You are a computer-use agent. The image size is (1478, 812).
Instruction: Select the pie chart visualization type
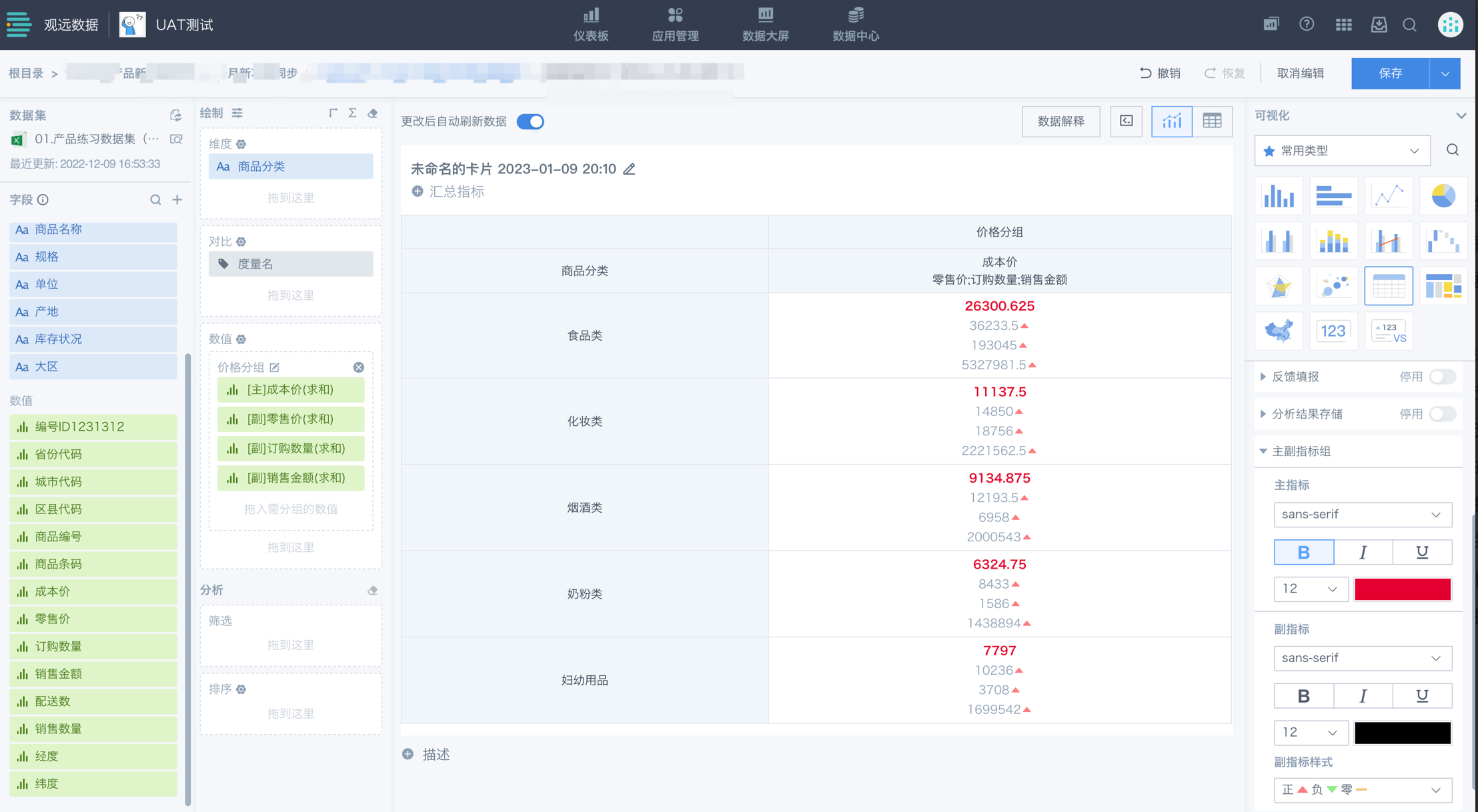click(x=1443, y=196)
